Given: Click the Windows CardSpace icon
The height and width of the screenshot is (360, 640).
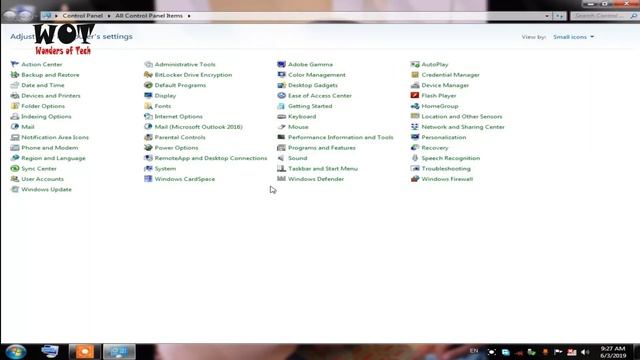Looking at the screenshot, I should tap(148, 179).
